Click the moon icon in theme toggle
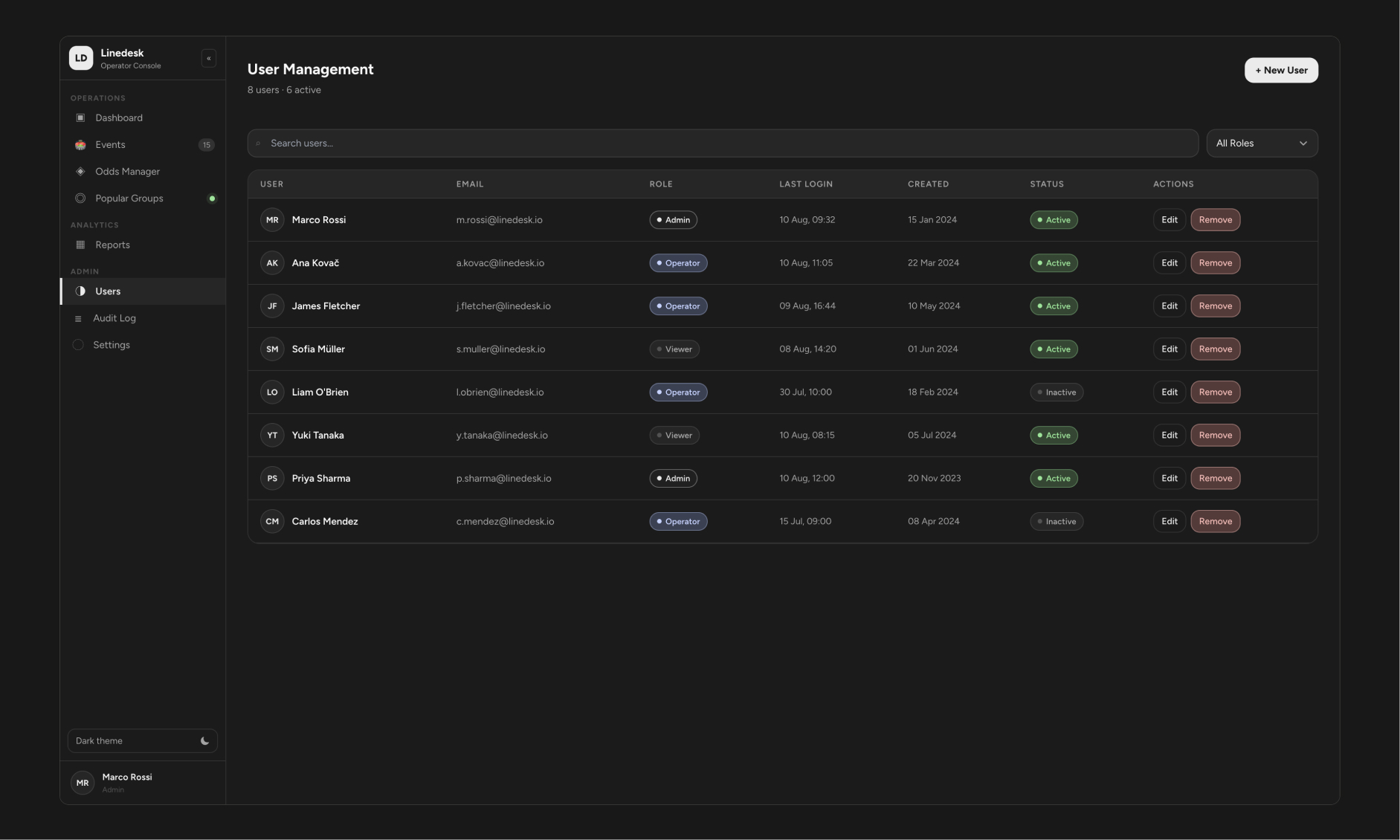The height and width of the screenshot is (840, 1400). pyautogui.click(x=204, y=741)
